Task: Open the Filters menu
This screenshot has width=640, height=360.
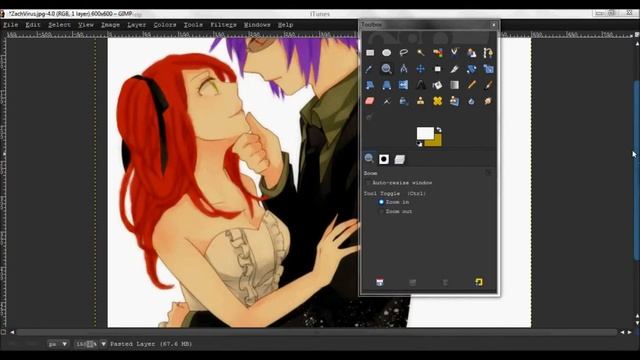Action: [x=223, y=25]
